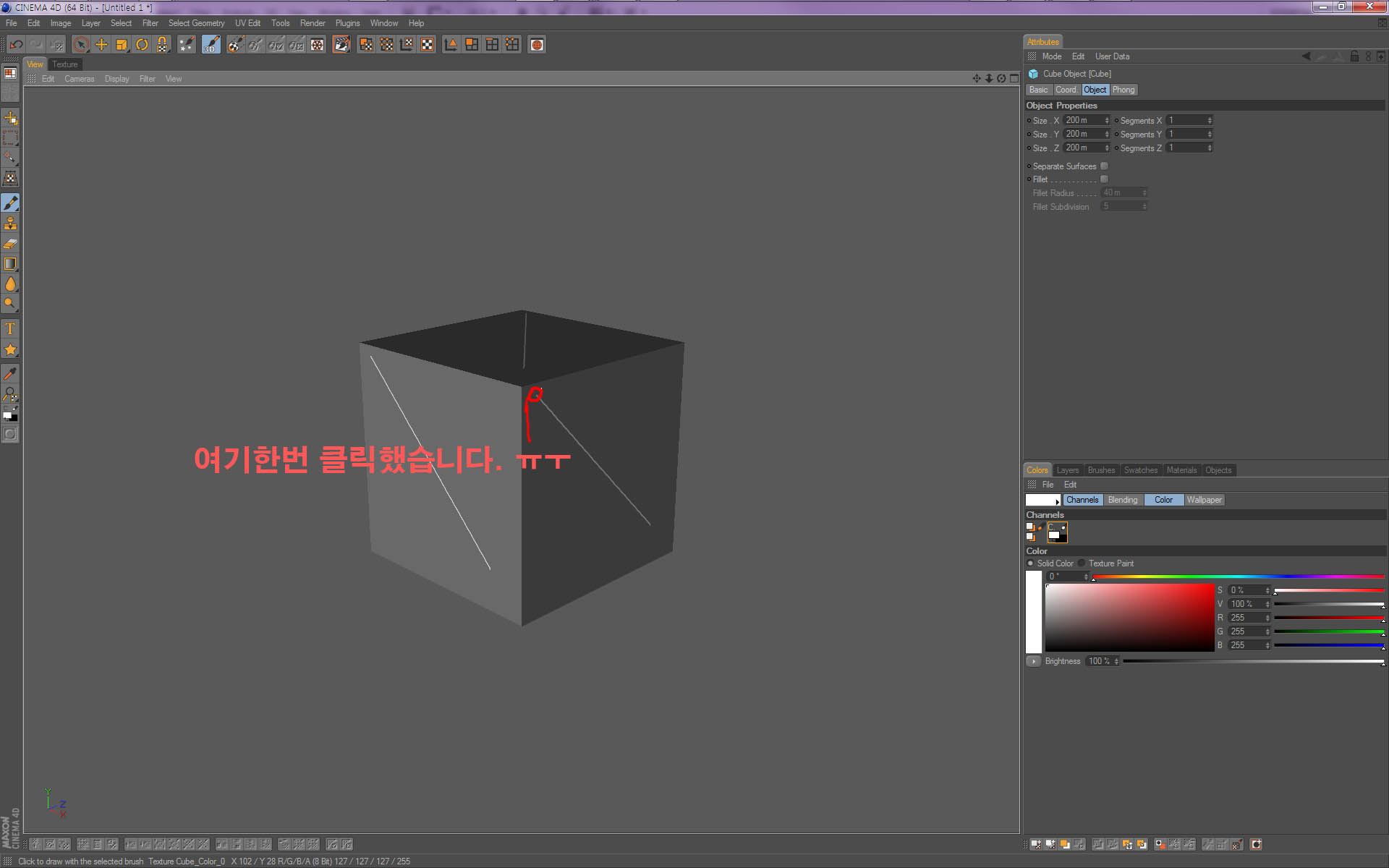The image size is (1389, 868).
Task: Click in the hue rainbow slider
Action: point(1238,576)
